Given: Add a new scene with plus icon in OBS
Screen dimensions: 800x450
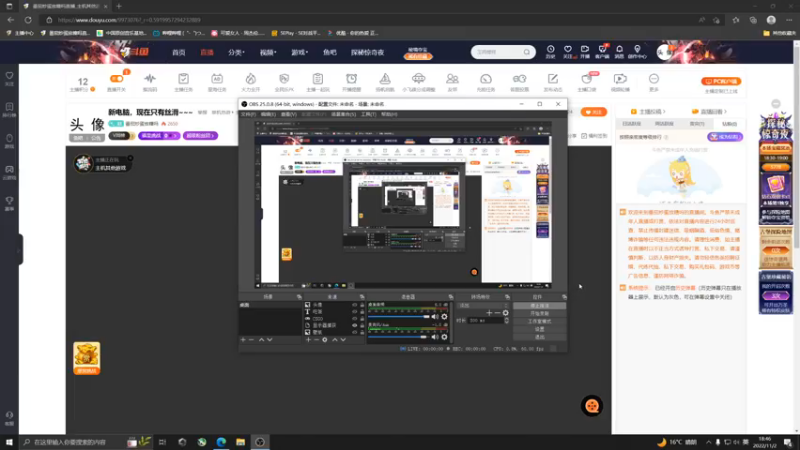Looking at the screenshot, I should 243,340.
